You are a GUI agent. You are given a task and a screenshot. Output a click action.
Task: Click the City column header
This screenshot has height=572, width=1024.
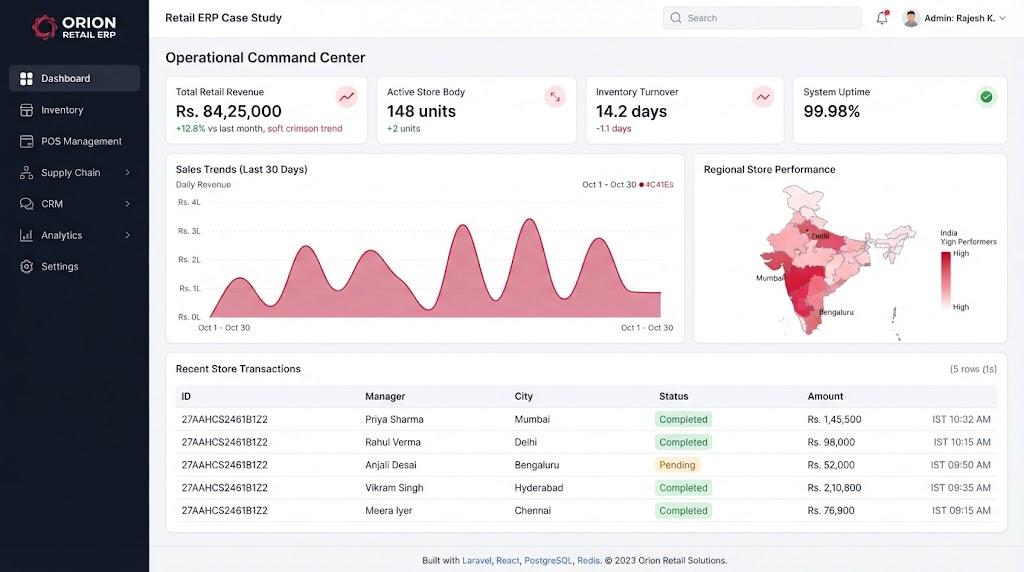point(524,396)
